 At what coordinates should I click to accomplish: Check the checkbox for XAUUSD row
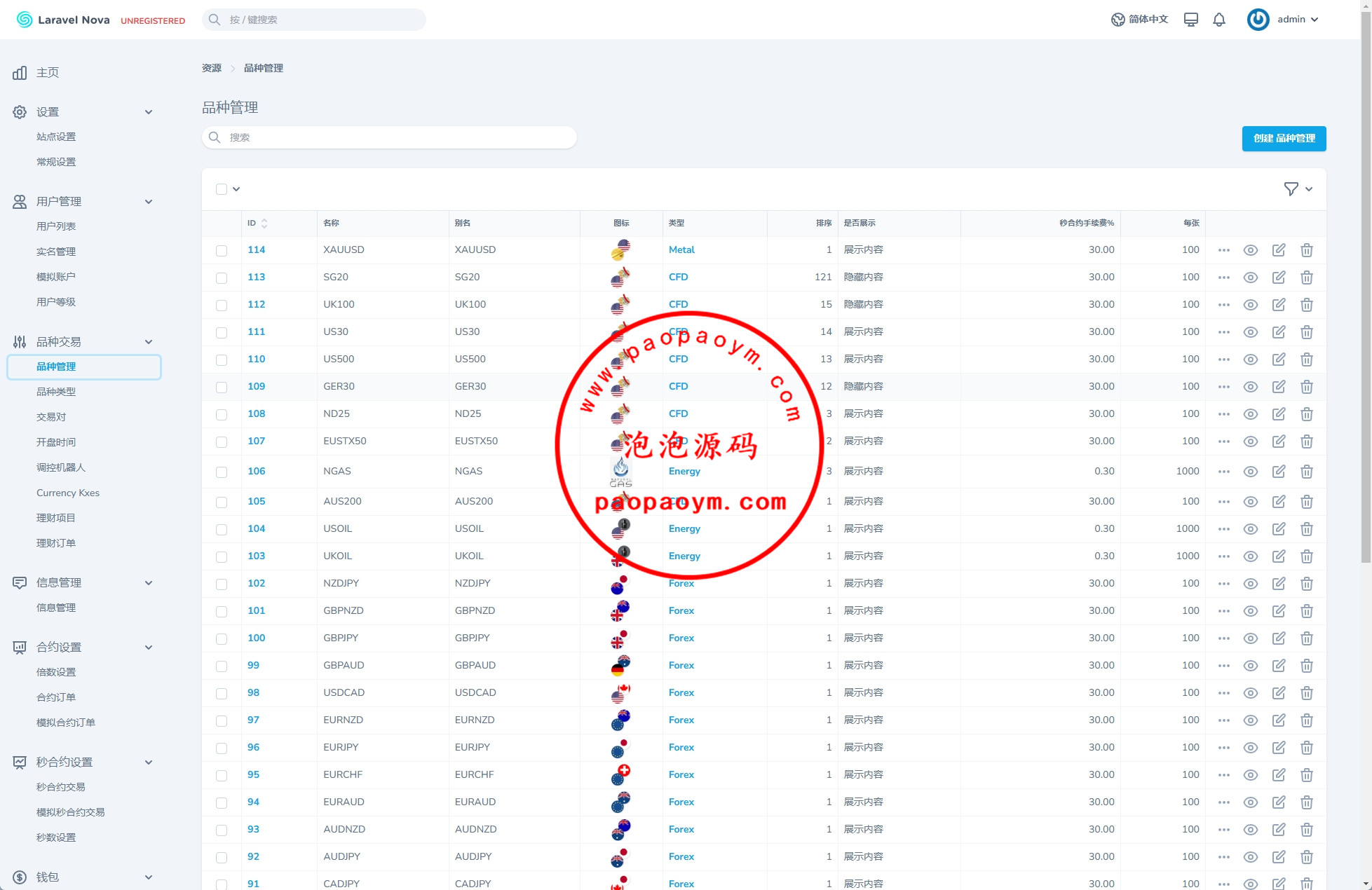[222, 250]
